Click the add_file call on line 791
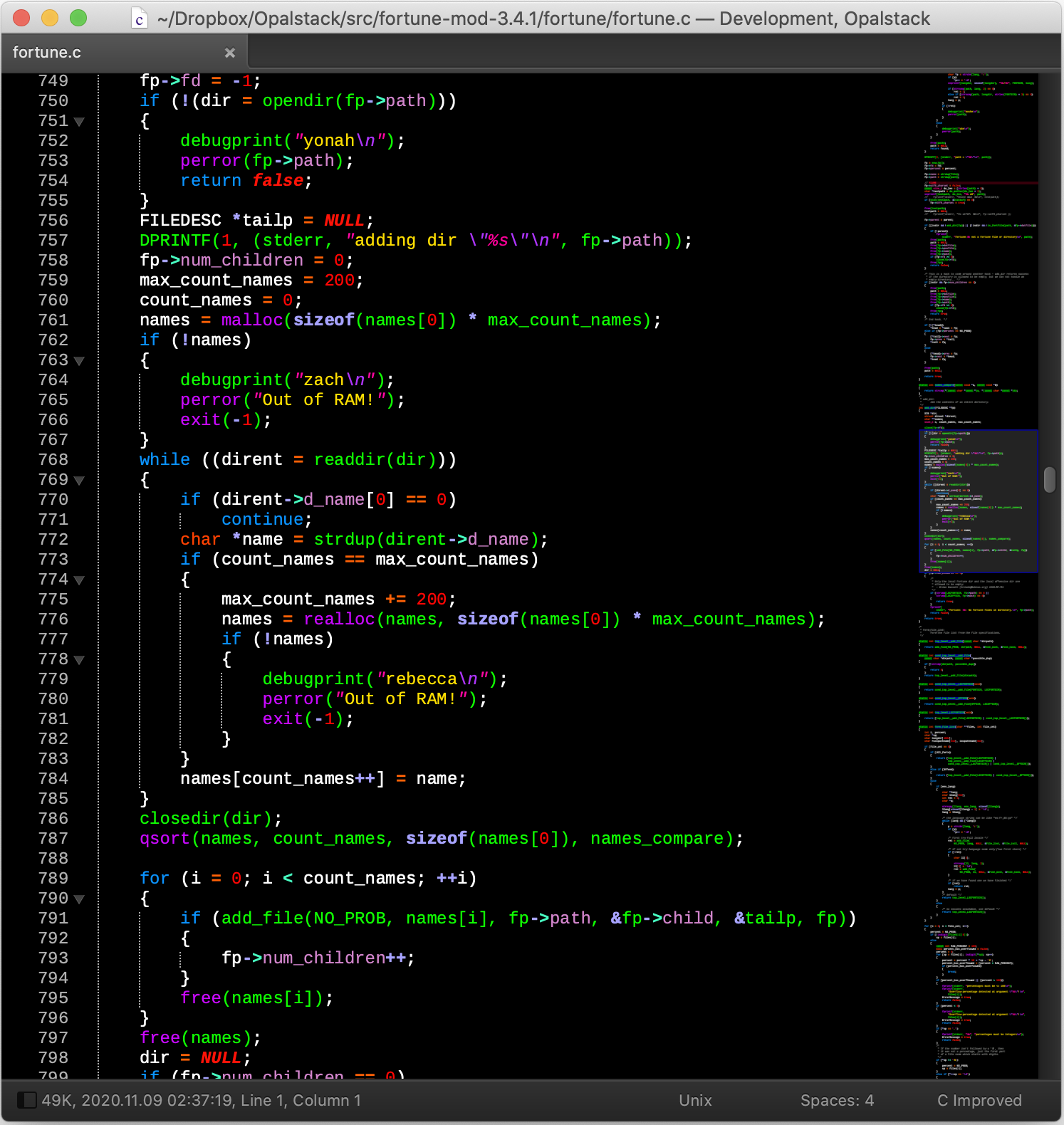1064x1125 pixels. pyautogui.click(x=534, y=919)
